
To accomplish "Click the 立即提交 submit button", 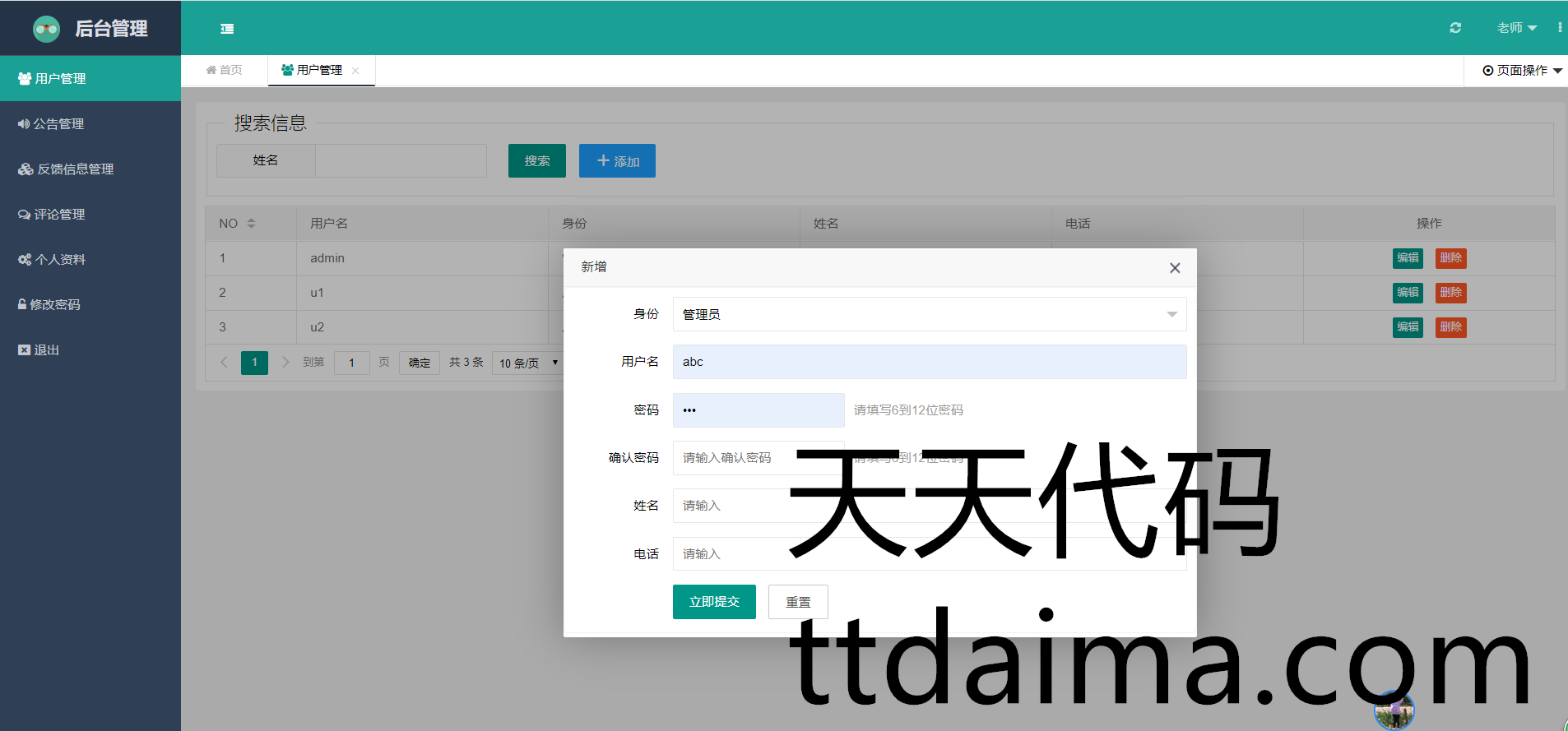I will point(713,602).
